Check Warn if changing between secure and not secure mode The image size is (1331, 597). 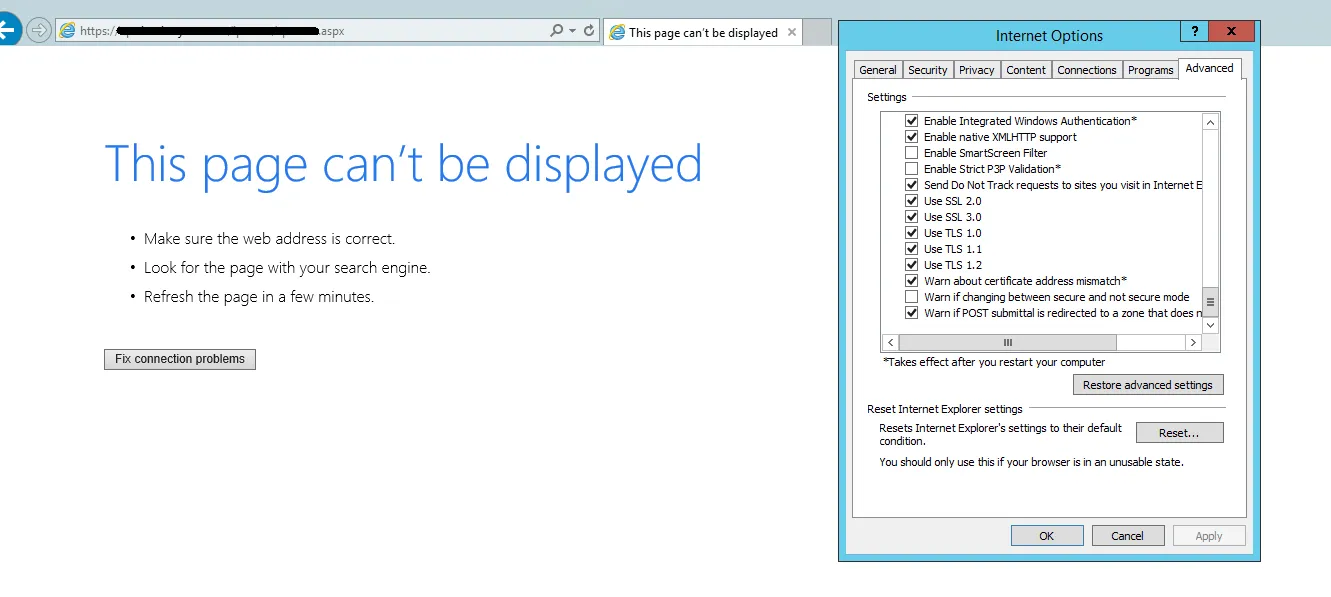911,297
